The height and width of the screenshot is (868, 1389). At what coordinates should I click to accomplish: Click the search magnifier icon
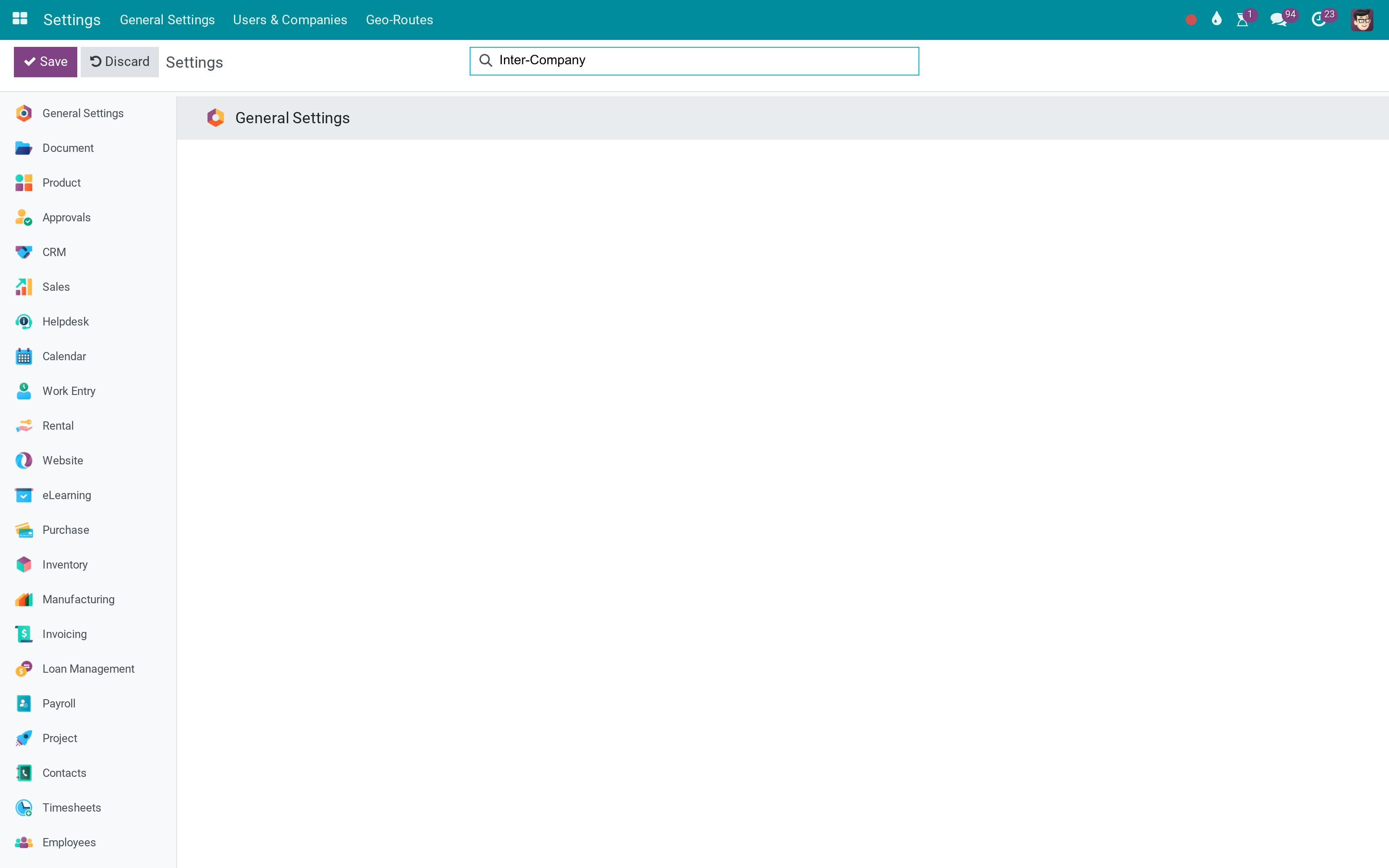coord(486,60)
